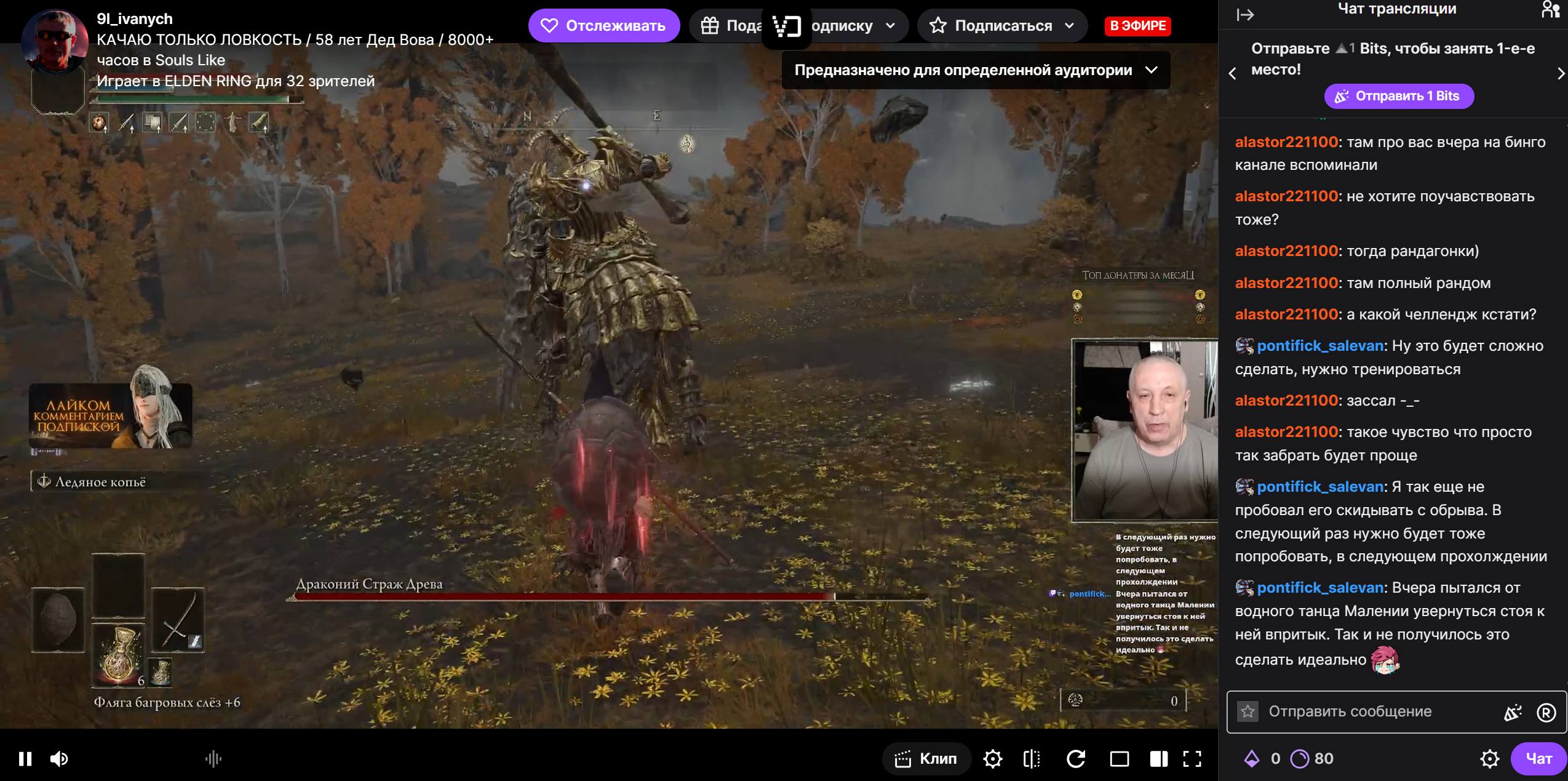This screenshot has width=1568, height=781.
Task: Open the dropdown arrow beside Подписаться
Action: coord(1070,26)
